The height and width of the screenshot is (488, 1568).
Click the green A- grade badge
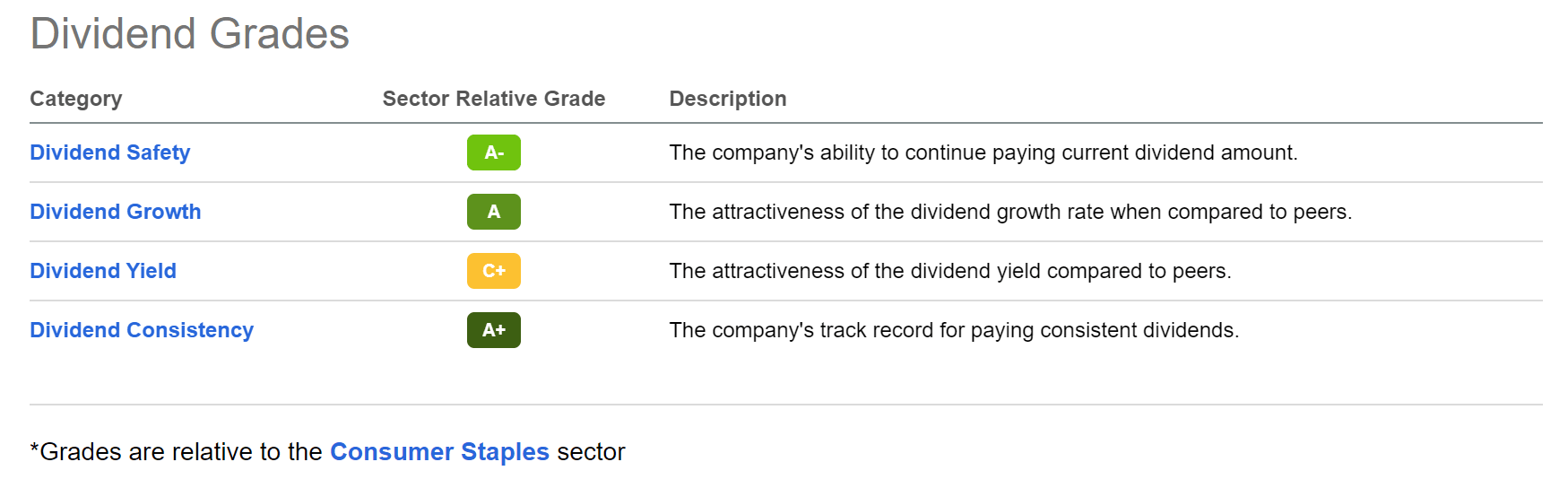click(x=493, y=152)
